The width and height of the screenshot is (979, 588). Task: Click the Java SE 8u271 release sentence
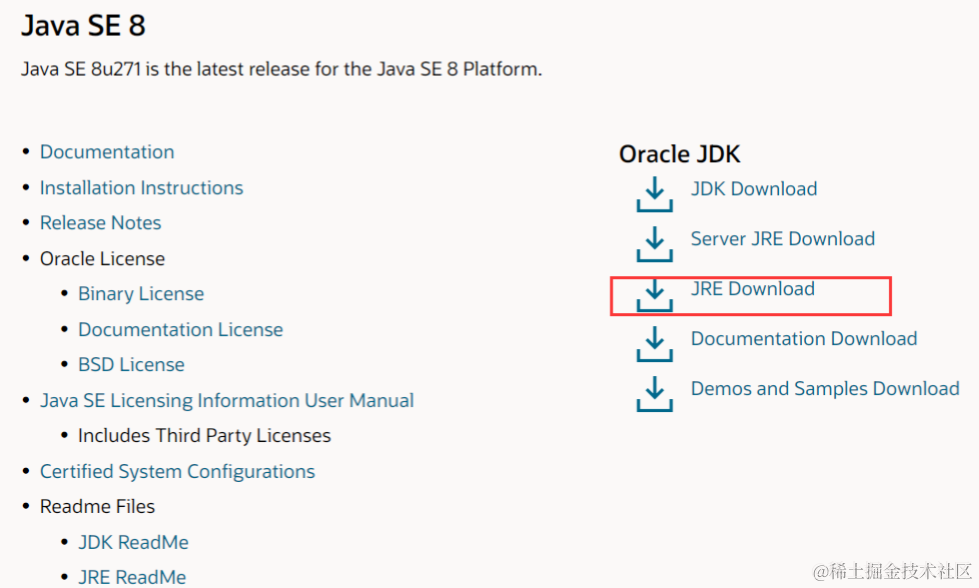coord(282,69)
